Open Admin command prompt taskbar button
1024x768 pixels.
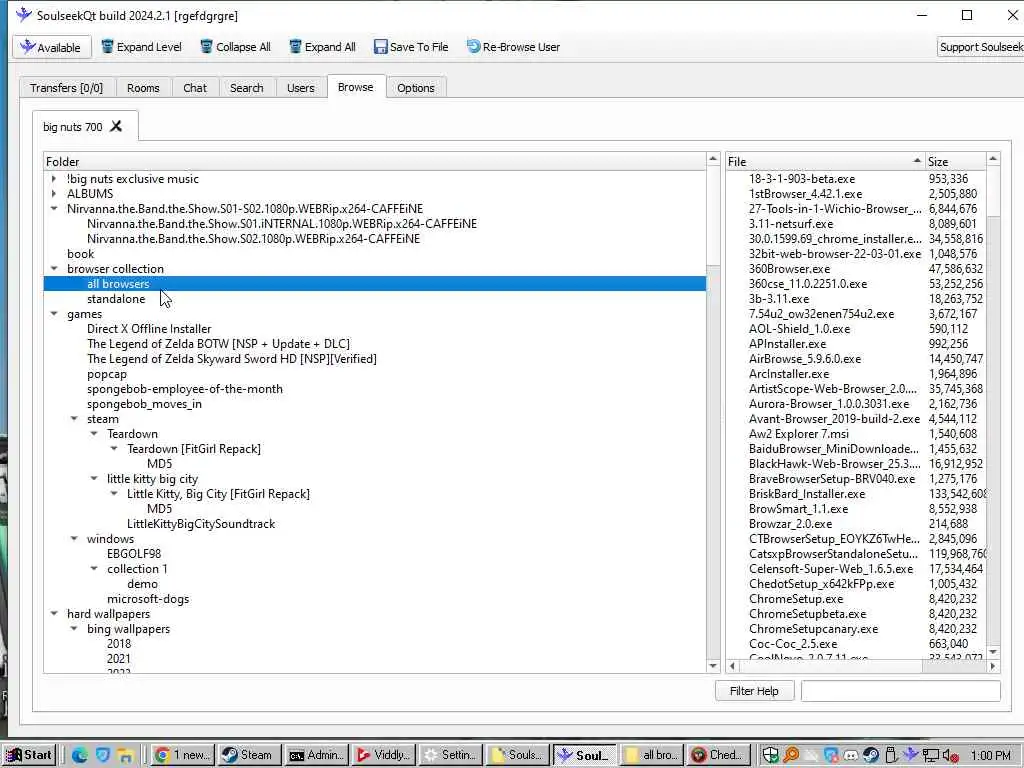pos(316,756)
